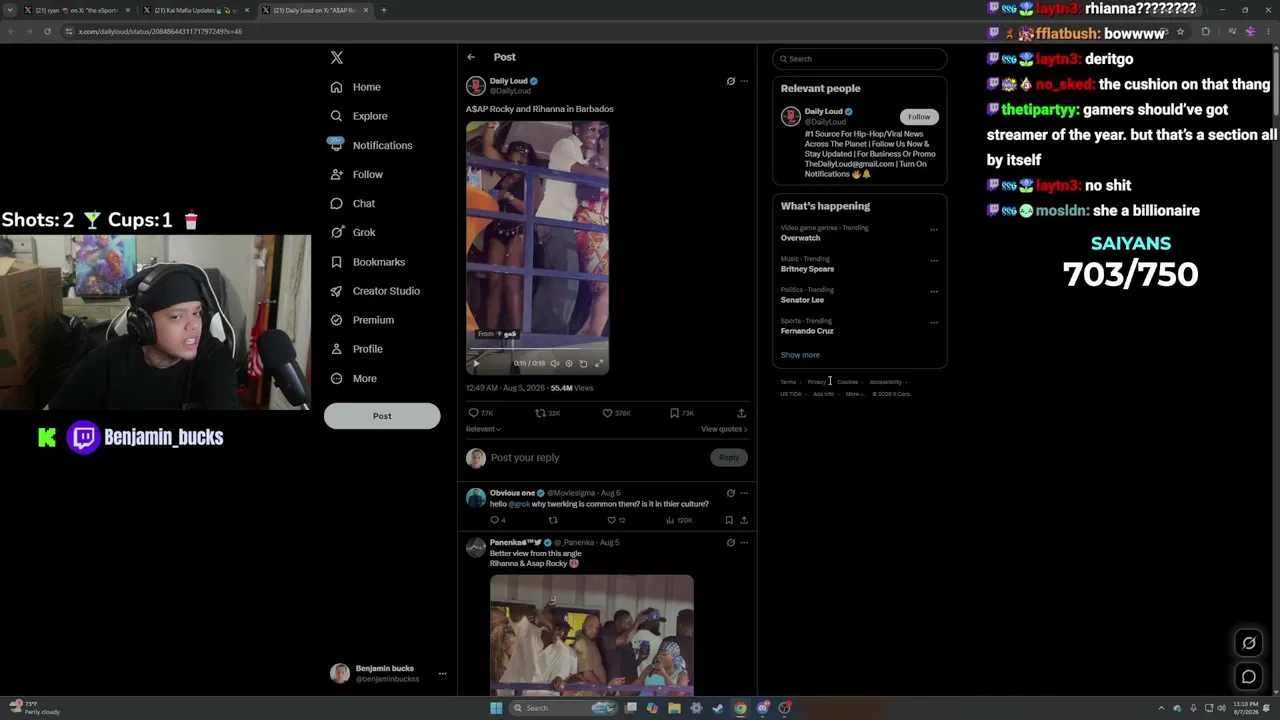This screenshot has height=720, width=1280.
Task: Open more options for Britney Spears trend
Action: (934, 260)
